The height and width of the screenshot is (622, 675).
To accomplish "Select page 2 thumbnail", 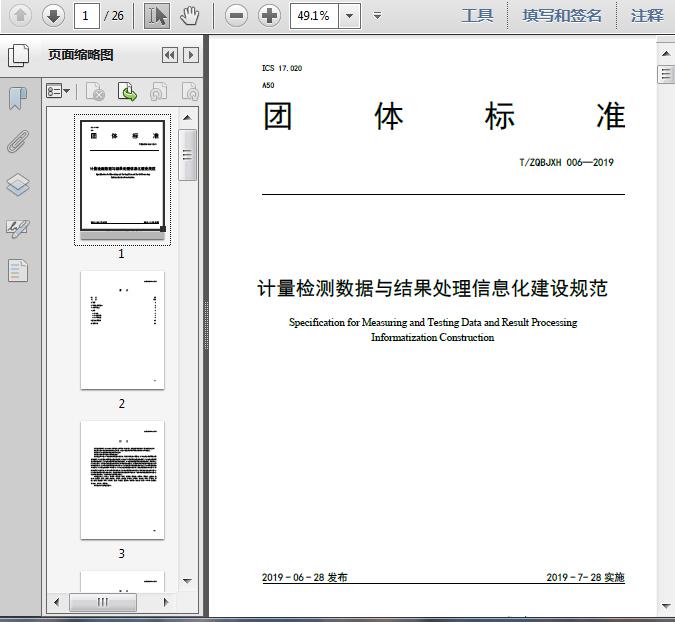I will pyautogui.click(x=122, y=330).
